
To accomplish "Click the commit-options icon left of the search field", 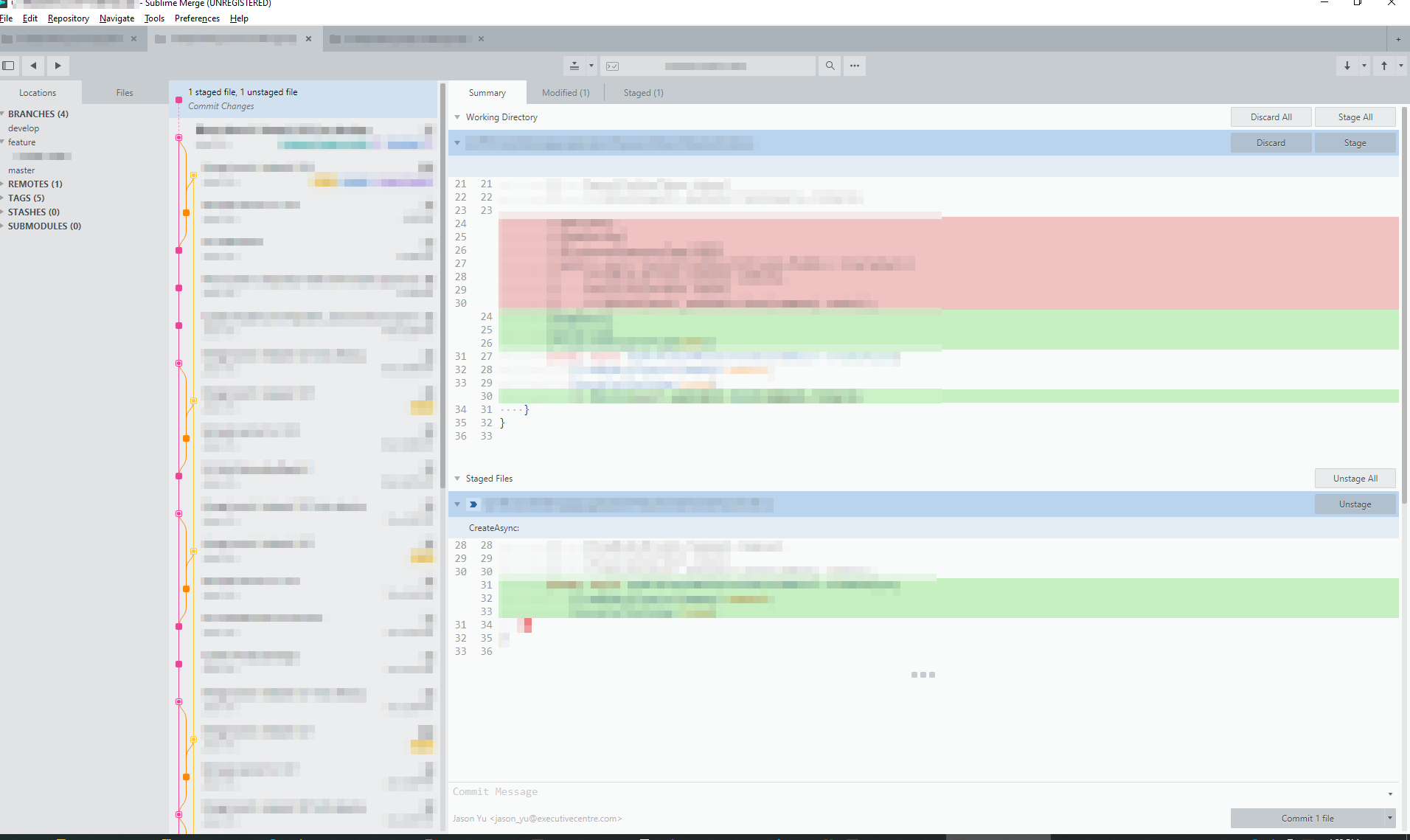I will pos(574,66).
